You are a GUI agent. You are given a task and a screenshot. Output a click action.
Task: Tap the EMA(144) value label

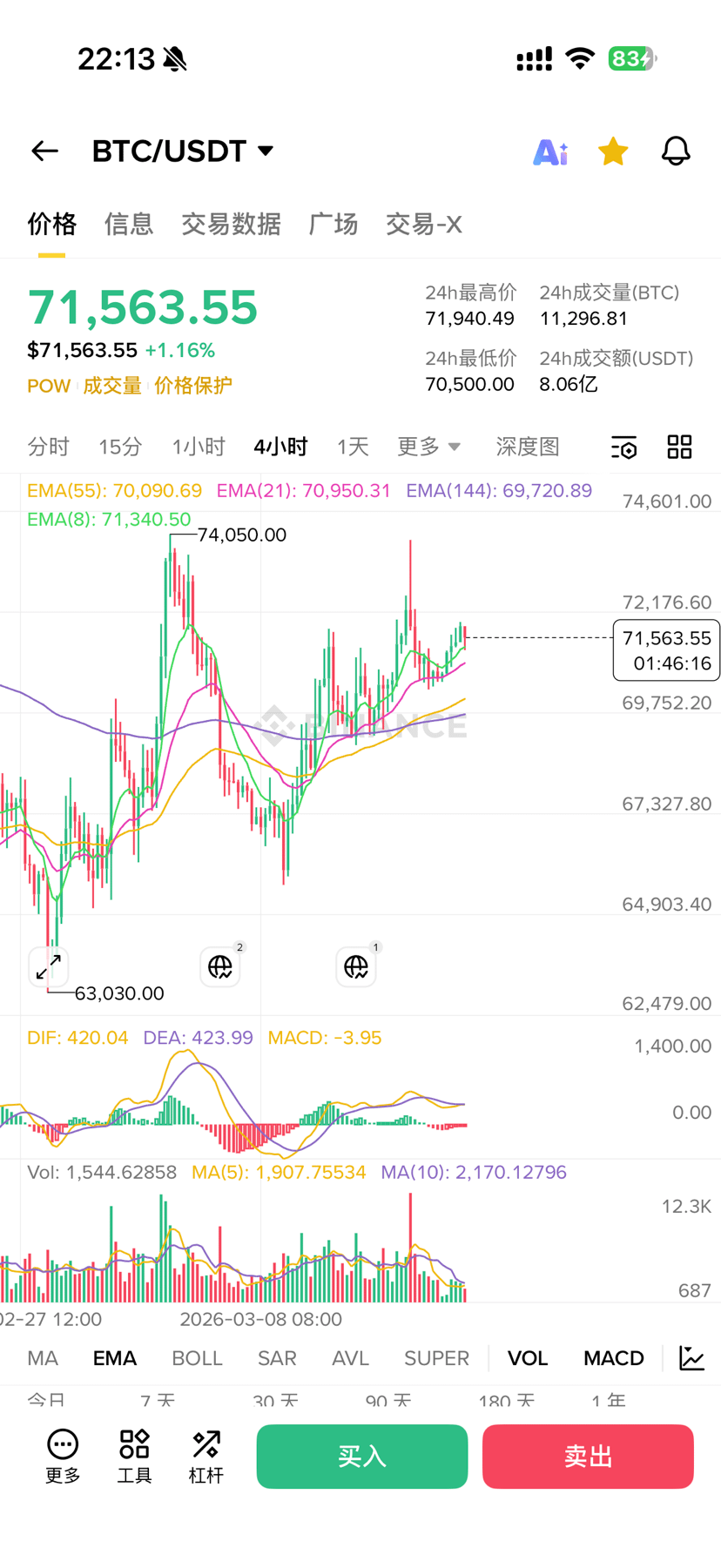(499, 491)
